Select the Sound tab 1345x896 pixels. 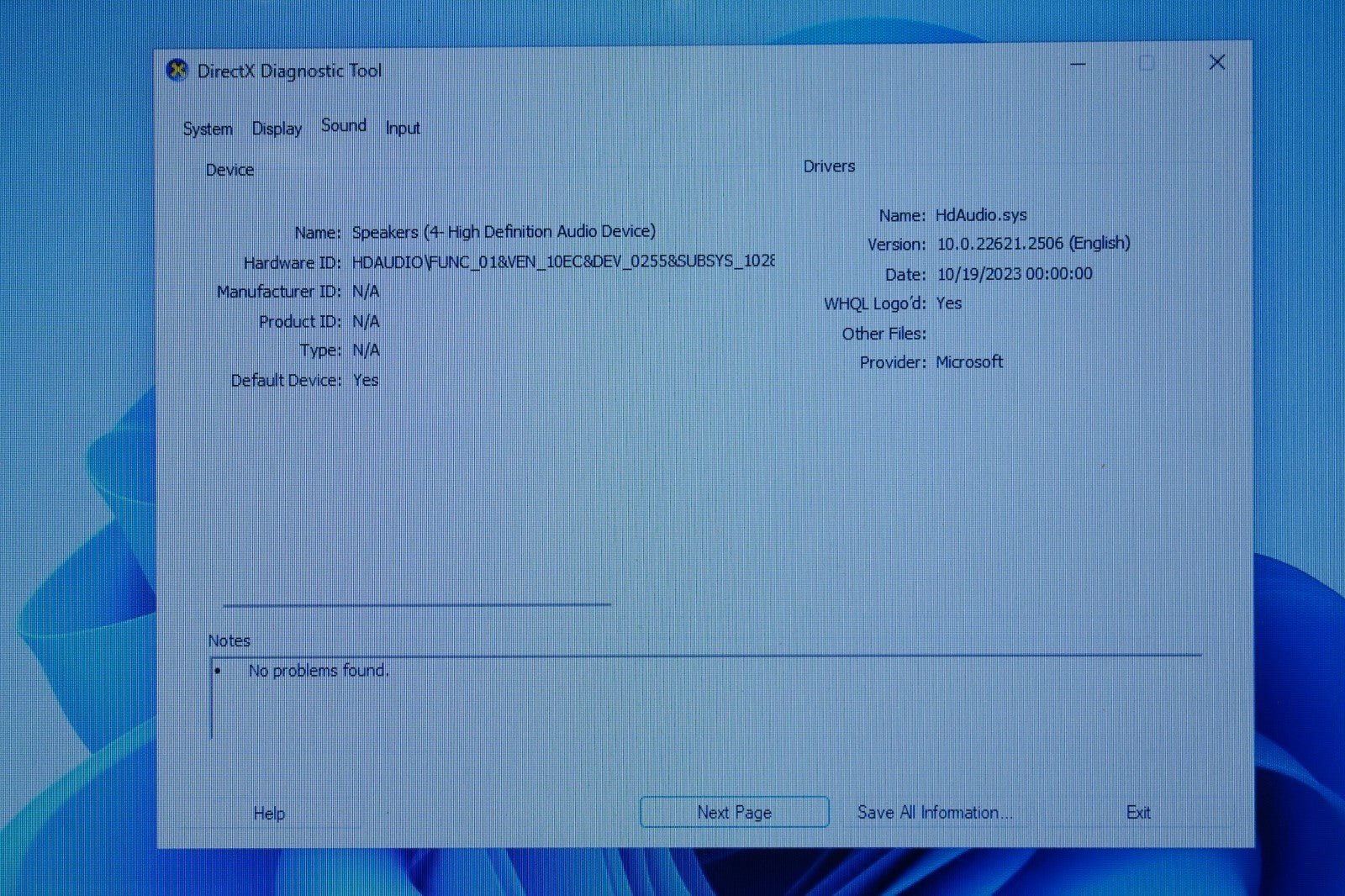pyautogui.click(x=342, y=125)
